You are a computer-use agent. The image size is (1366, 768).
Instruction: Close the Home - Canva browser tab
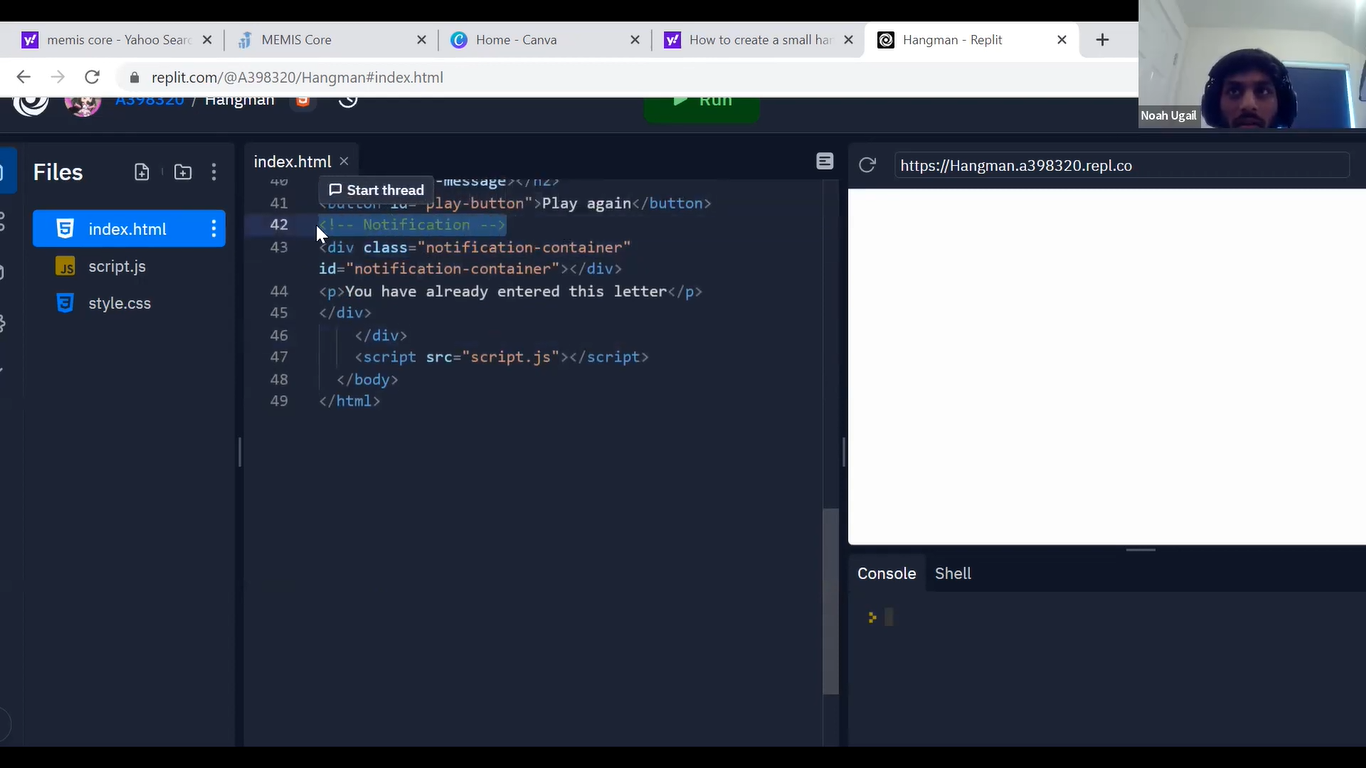pos(635,40)
